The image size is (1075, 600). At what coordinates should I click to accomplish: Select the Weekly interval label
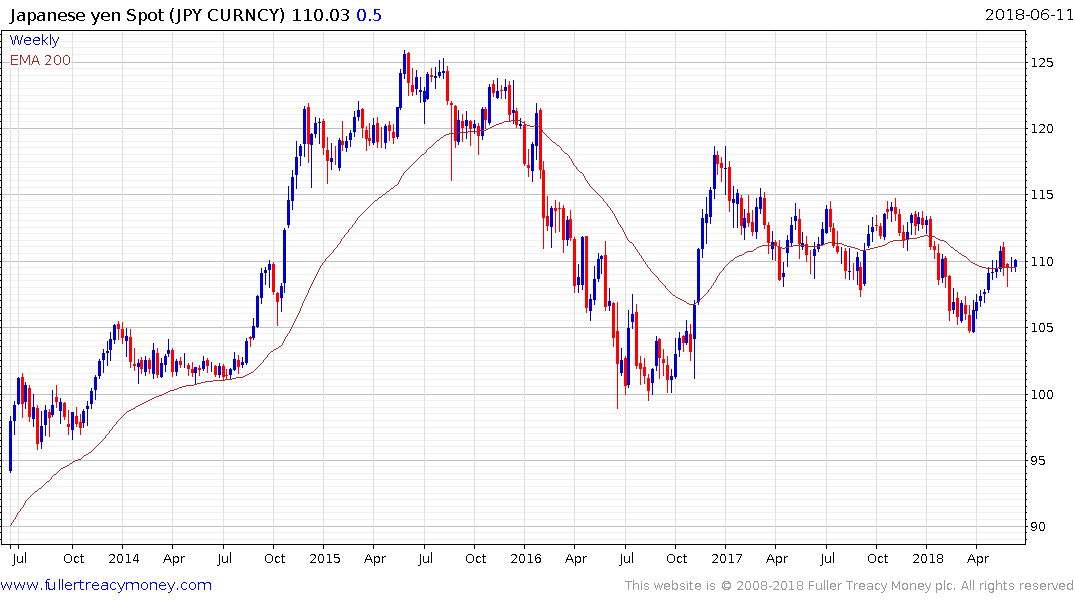click(34, 40)
